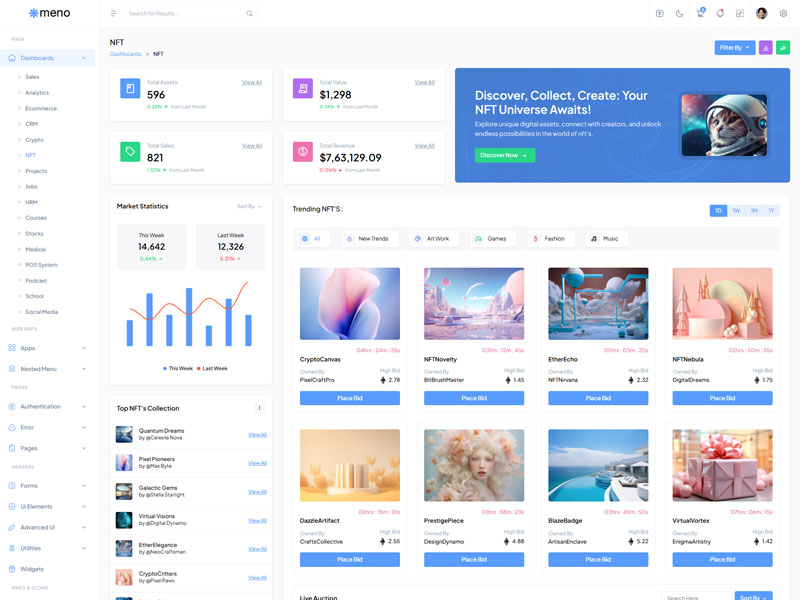Click the purple download icon button

click(x=765, y=47)
